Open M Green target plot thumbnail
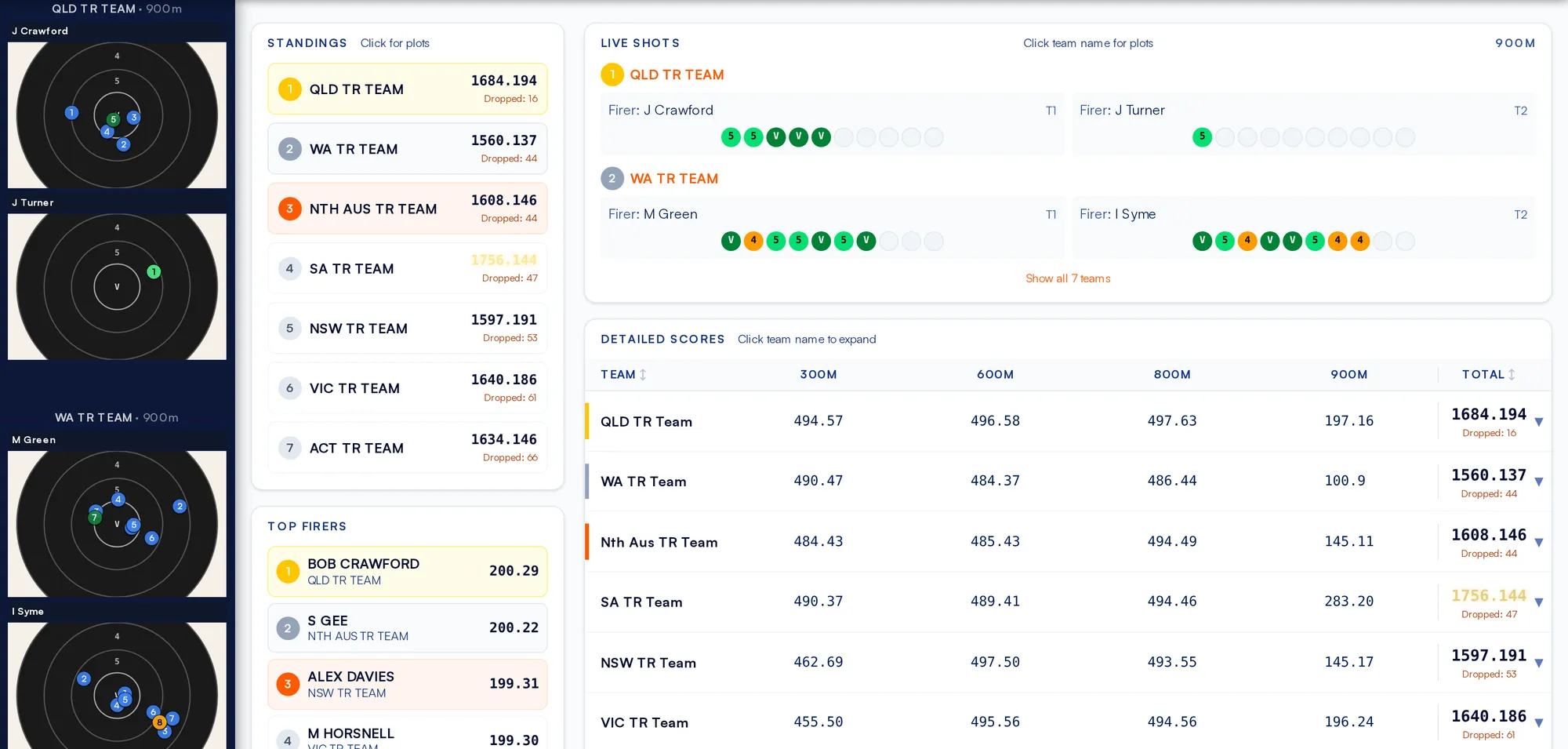Image resolution: width=1568 pixels, height=749 pixels. [117, 524]
